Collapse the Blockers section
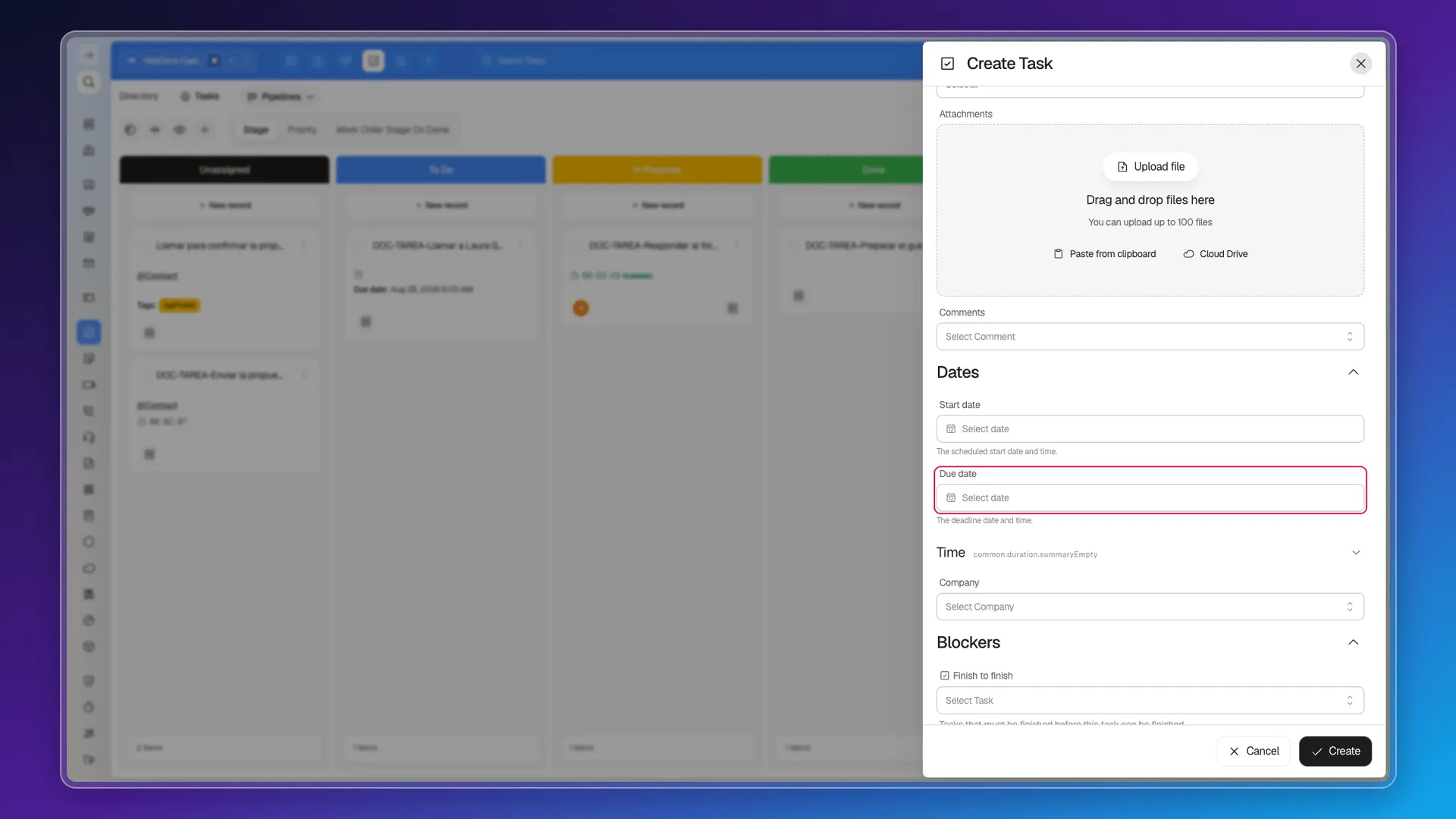The image size is (1456, 819). point(1353,642)
